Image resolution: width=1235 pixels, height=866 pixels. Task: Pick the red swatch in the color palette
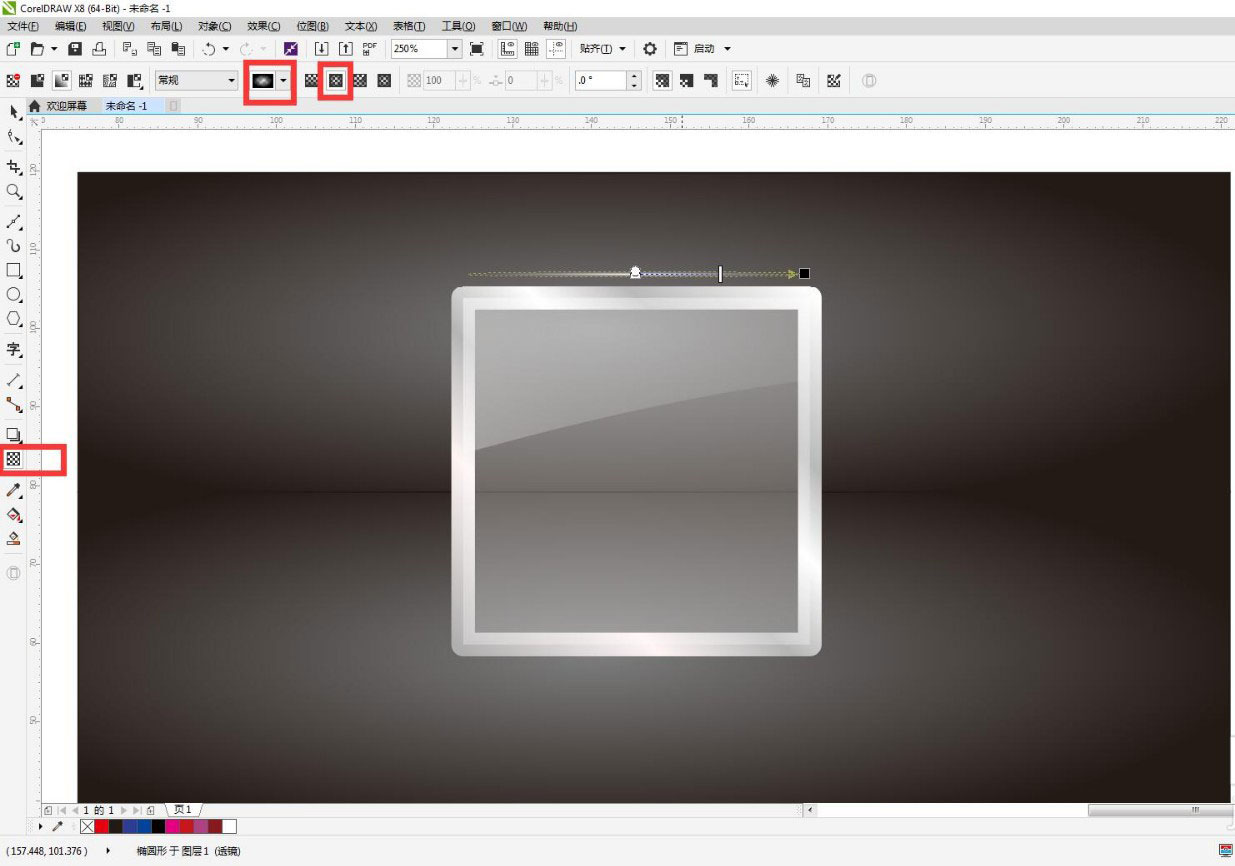pyautogui.click(x=101, y=826)
